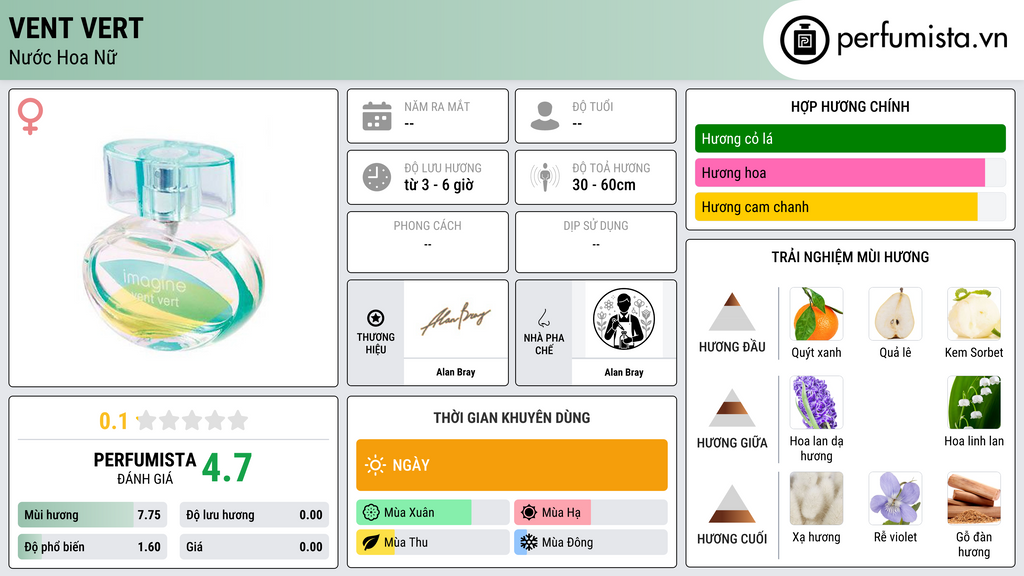Click the sillage icon beside Độ toả hương
Image resolution: width=1024 pixels, height=576 pixels.
coord(545,177)
